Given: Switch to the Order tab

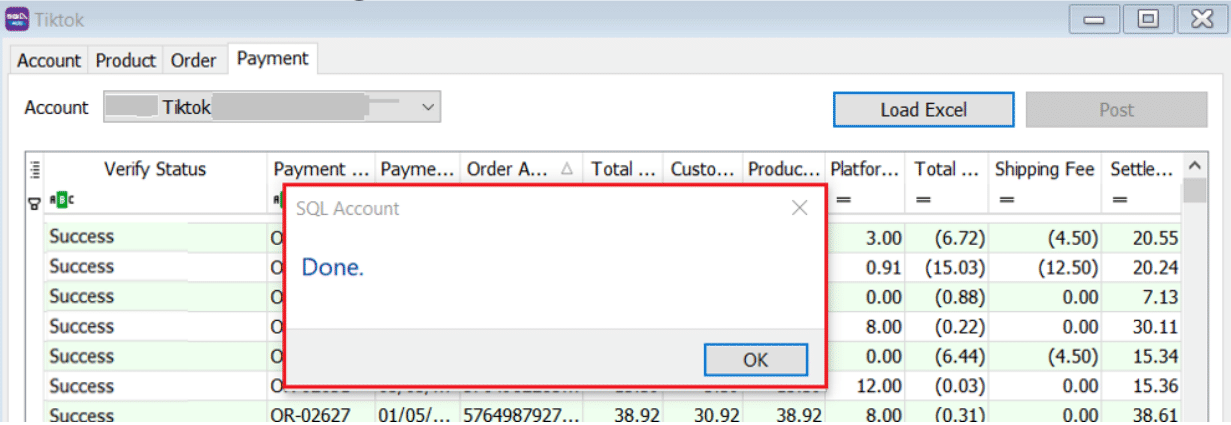Looking at the screenshot, I should click(194, 61).
